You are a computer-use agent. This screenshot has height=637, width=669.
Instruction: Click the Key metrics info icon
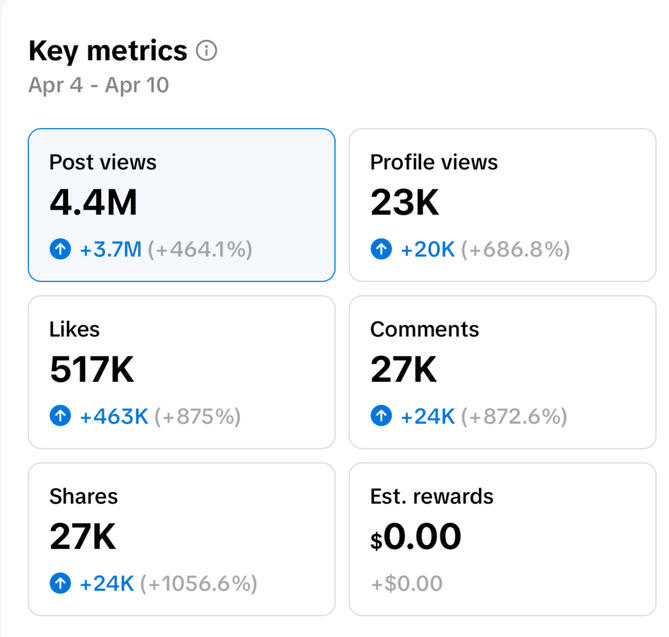[207, 51]
